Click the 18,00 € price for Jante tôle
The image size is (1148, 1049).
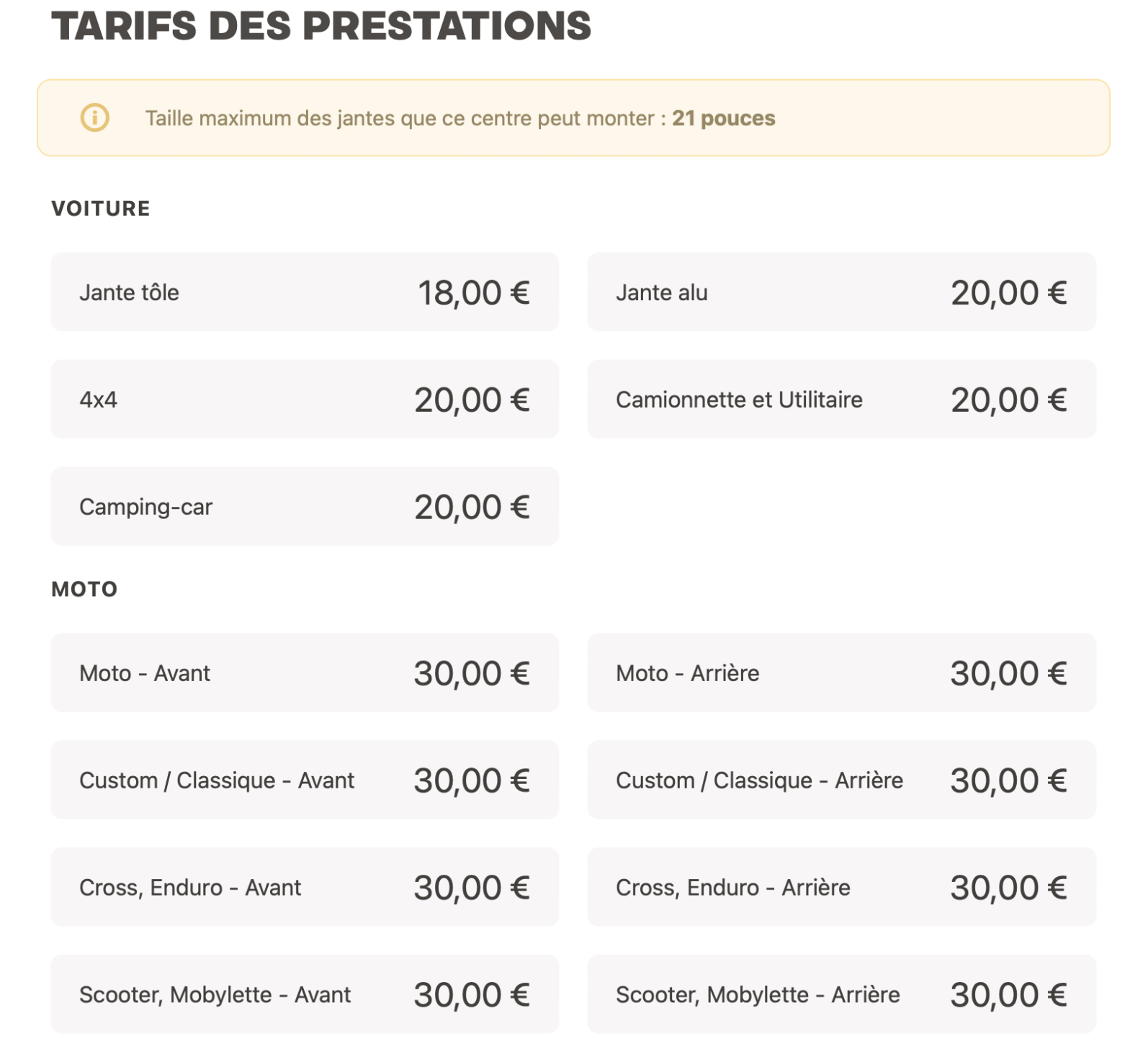tap(473, 293)
